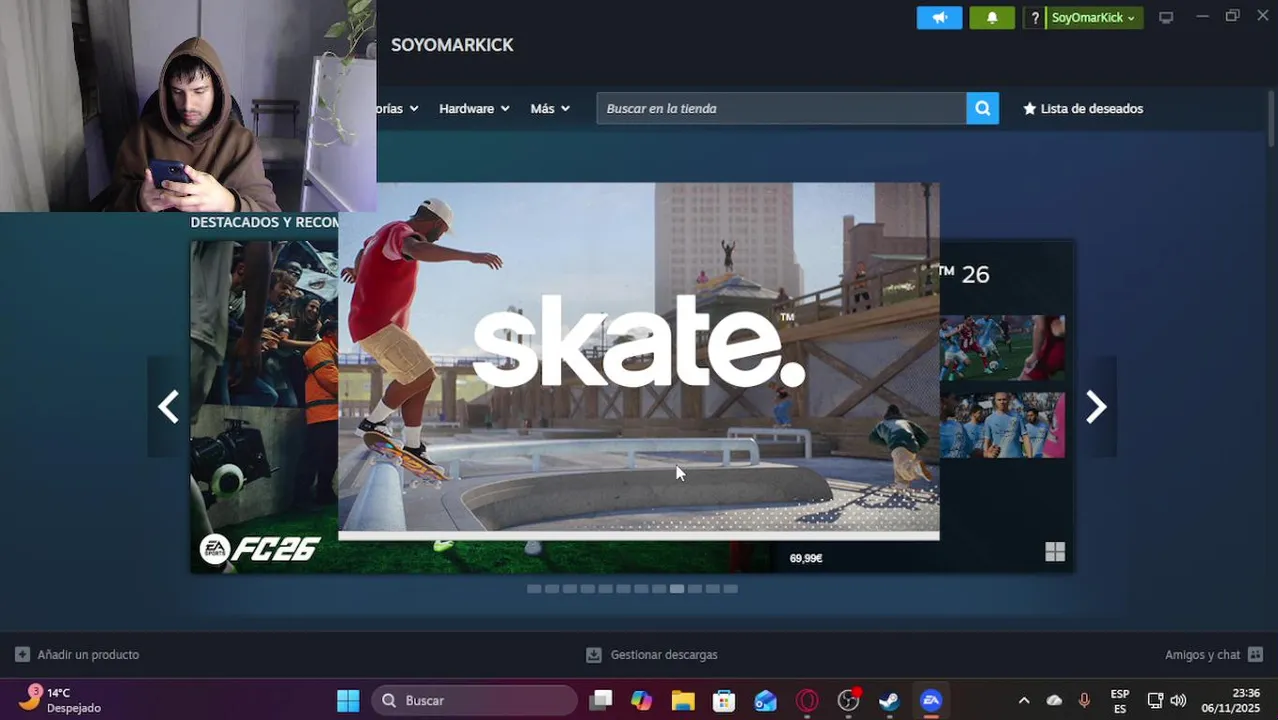Show the previous featured game arrow

coord(168,407)
